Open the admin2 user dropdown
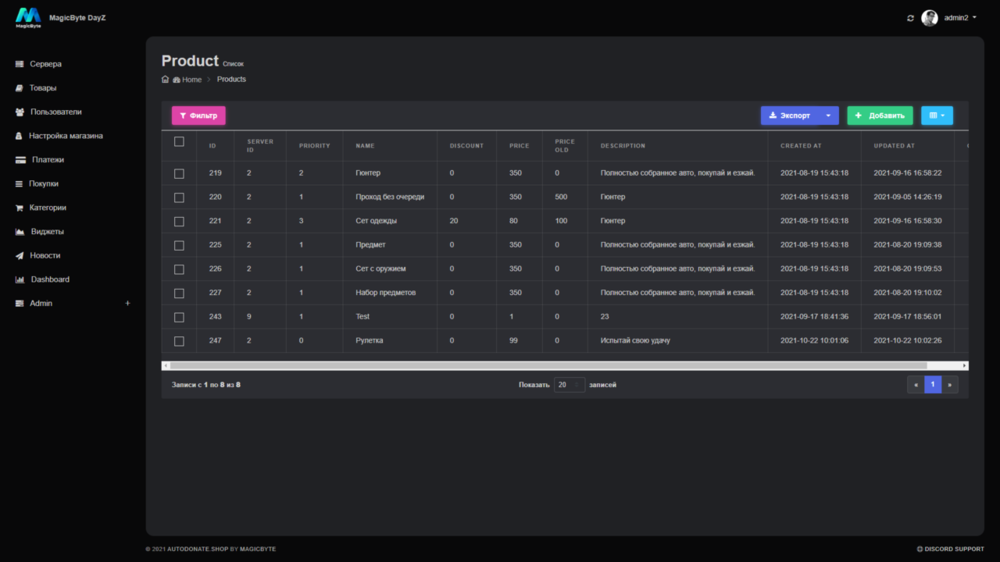This screenshot has width=1000, height=562. [x=960, y=18]
